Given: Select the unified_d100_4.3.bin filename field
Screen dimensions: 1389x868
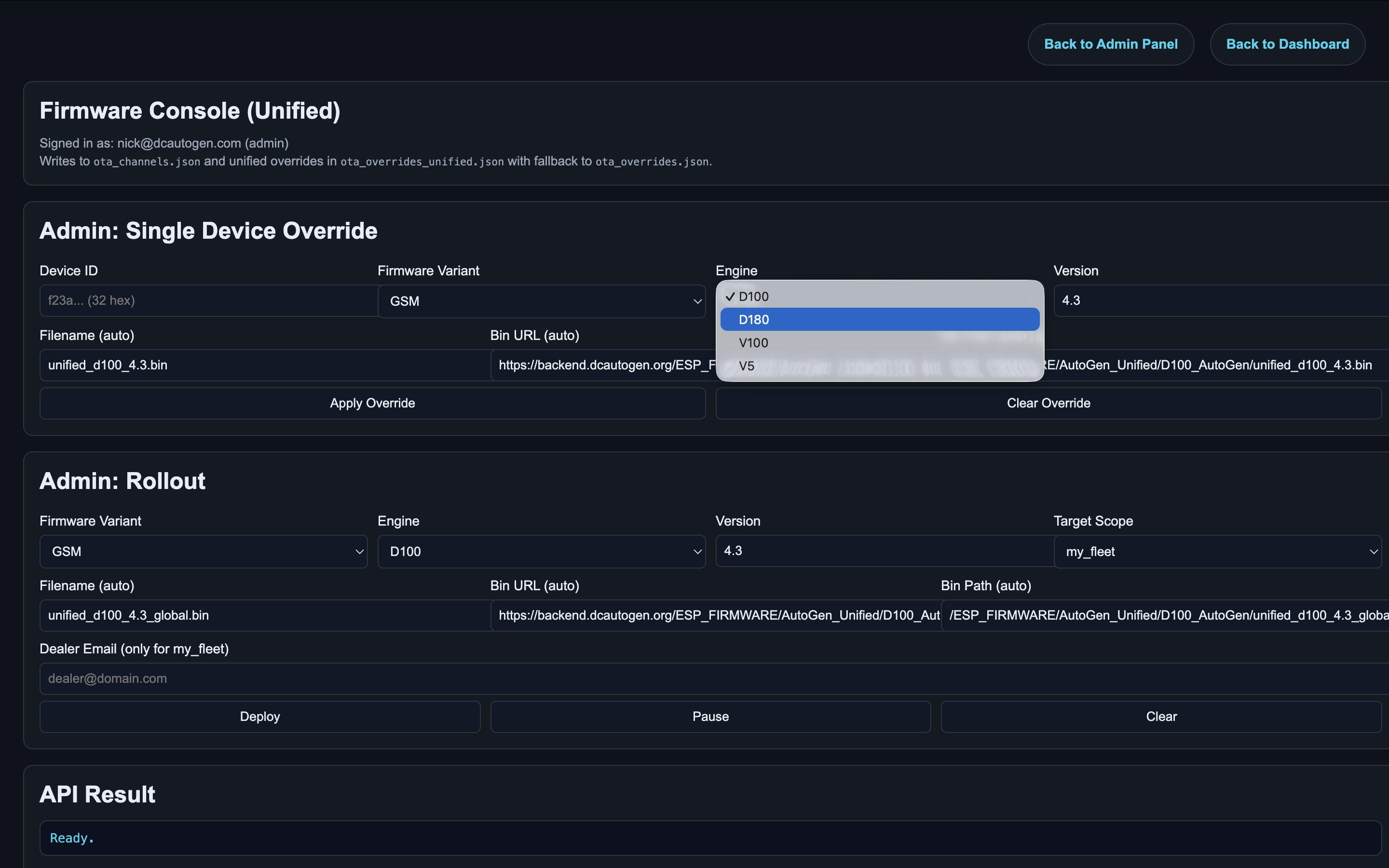Looking at the screenshot, I should [265, 365].
